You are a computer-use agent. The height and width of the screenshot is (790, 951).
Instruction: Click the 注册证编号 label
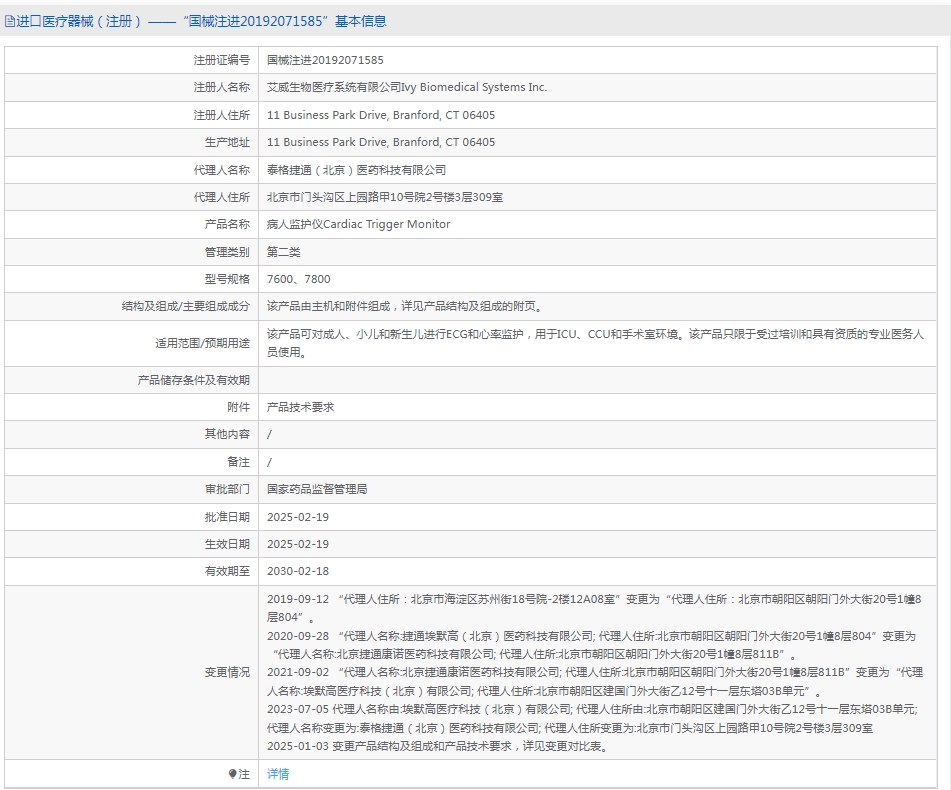point(221,60)
